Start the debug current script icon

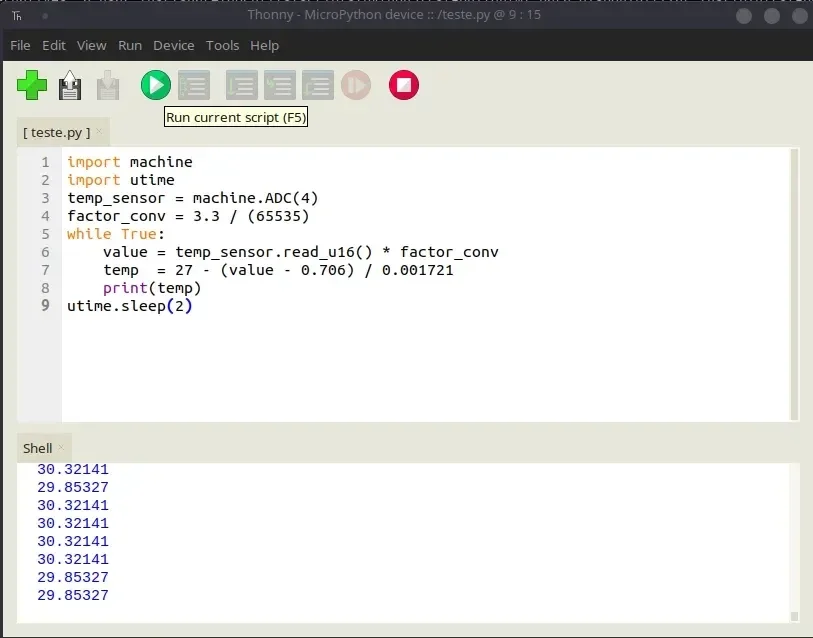pyautogui.click(x=194, y=85)
